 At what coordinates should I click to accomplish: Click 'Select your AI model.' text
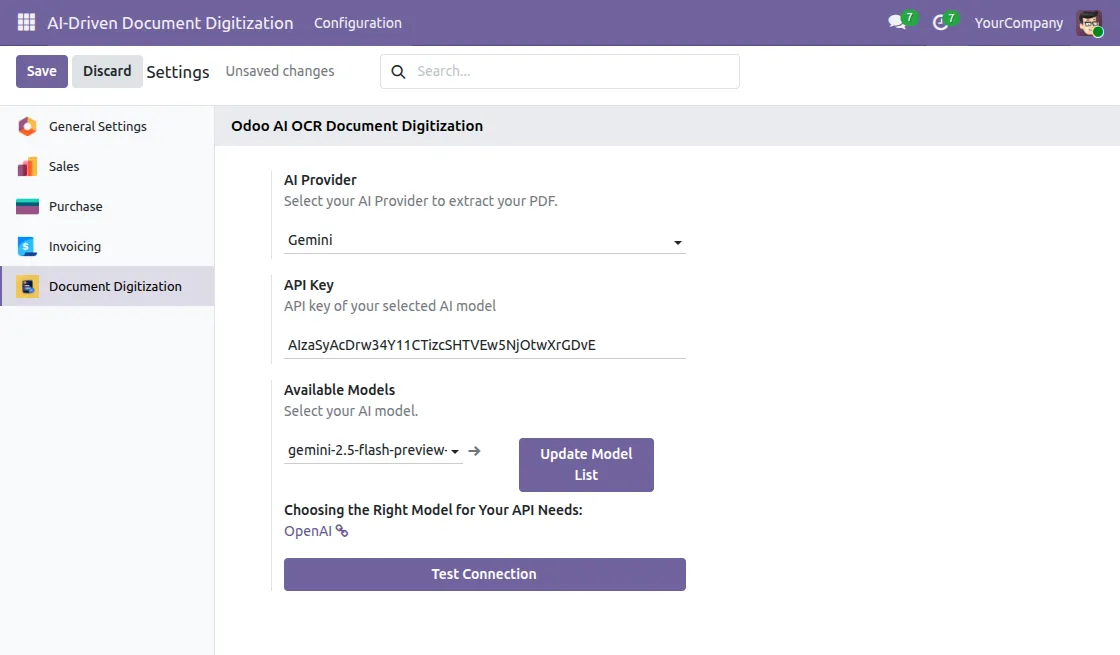tap(351, 411)
